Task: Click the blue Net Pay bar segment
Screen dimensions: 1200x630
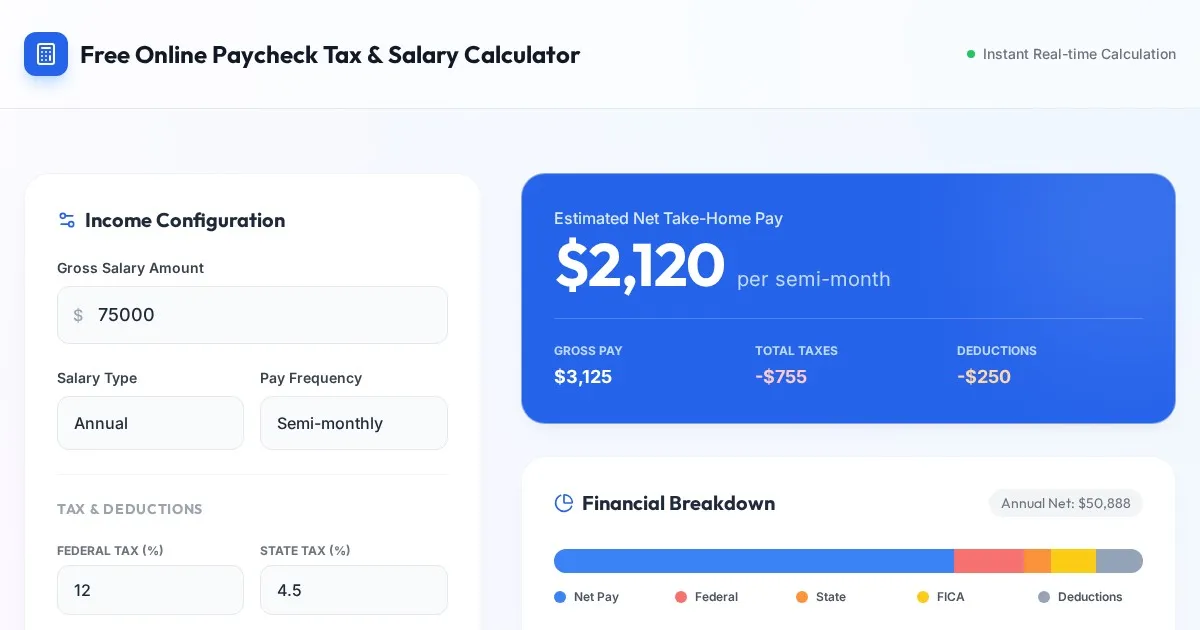Action: [x=753, y=561]
